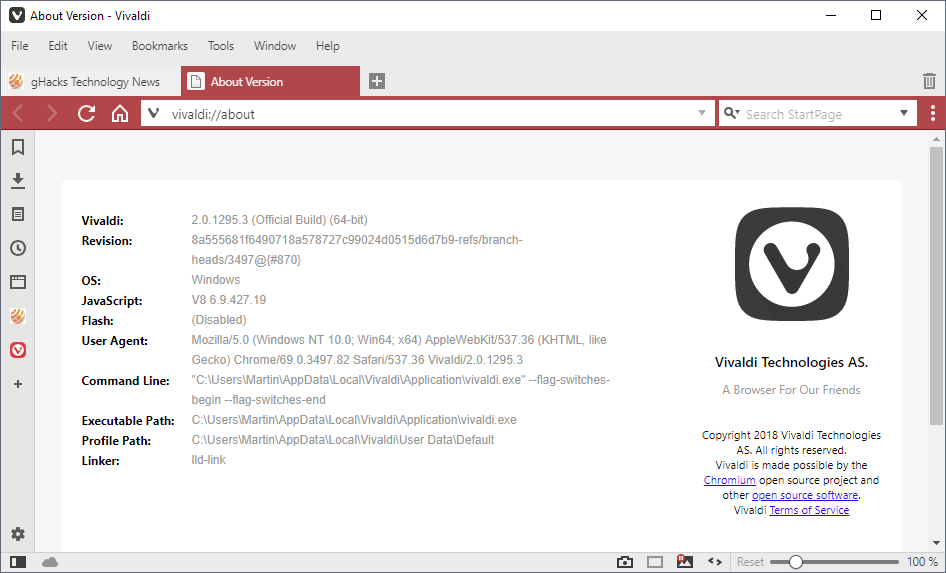Image resolution: width=946 pixels, height=573 pixels.
Task: Go to the home page
Action: pyautogui.click(x=120, y=113)
